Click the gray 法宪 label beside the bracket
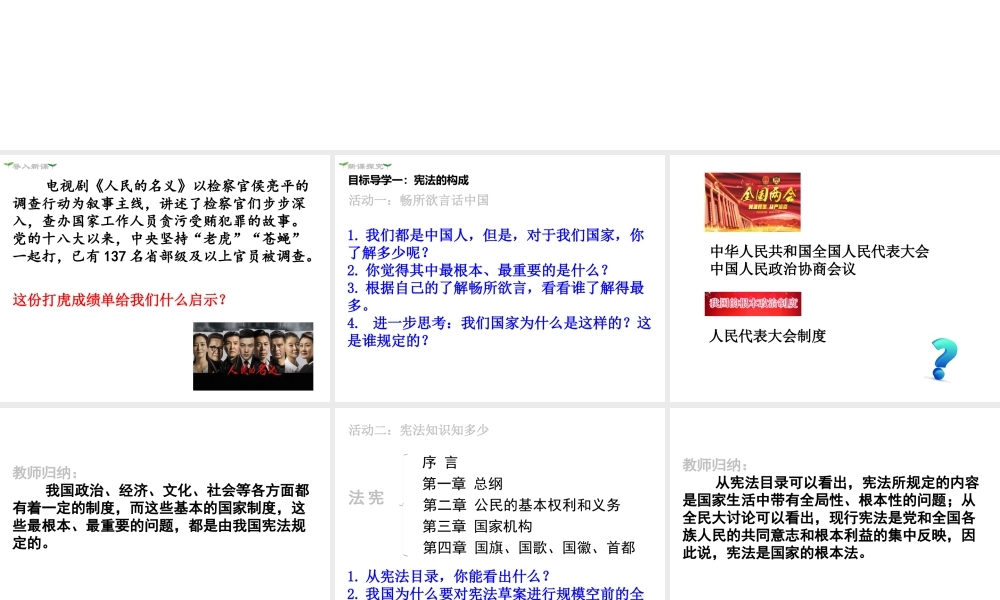Image resolution: width=1000 pixels, height=600 pixels. tap(366, 497)
